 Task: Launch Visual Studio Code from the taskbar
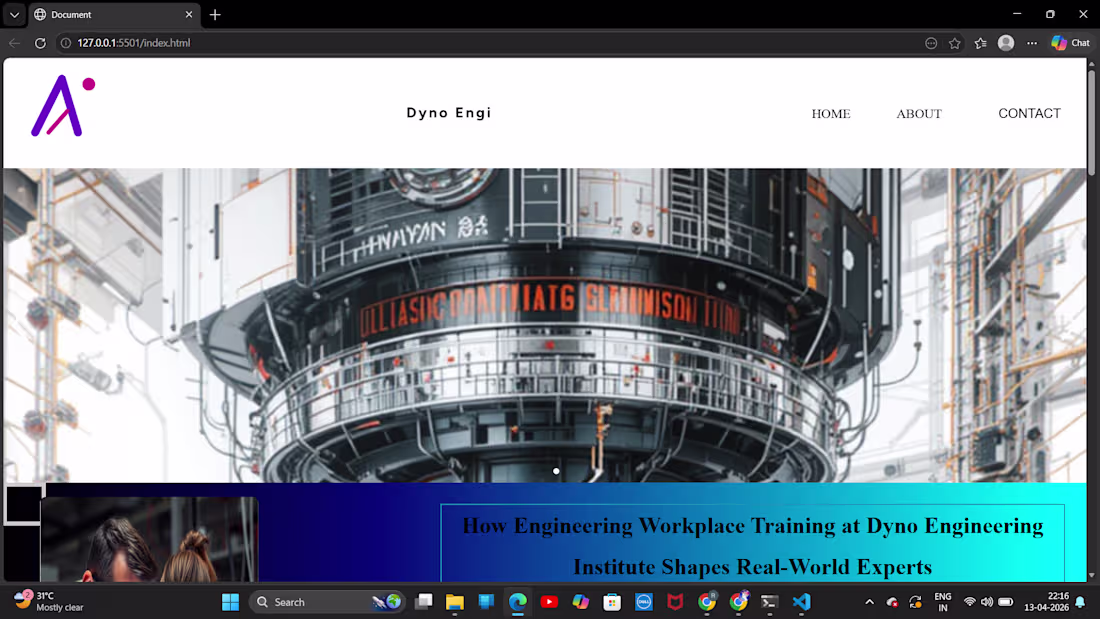click(x=801, y=601)
